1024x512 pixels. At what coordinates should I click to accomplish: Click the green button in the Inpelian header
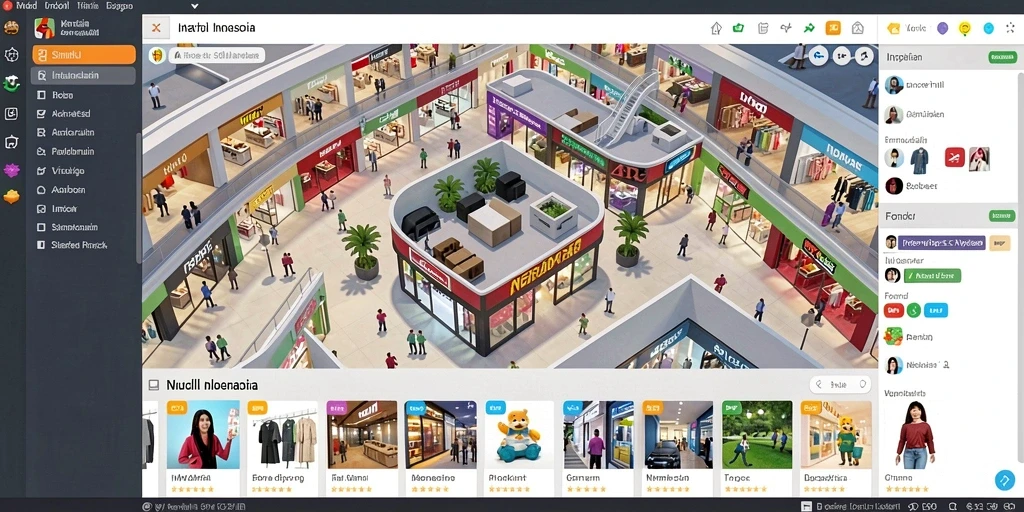click(1002, 57)
